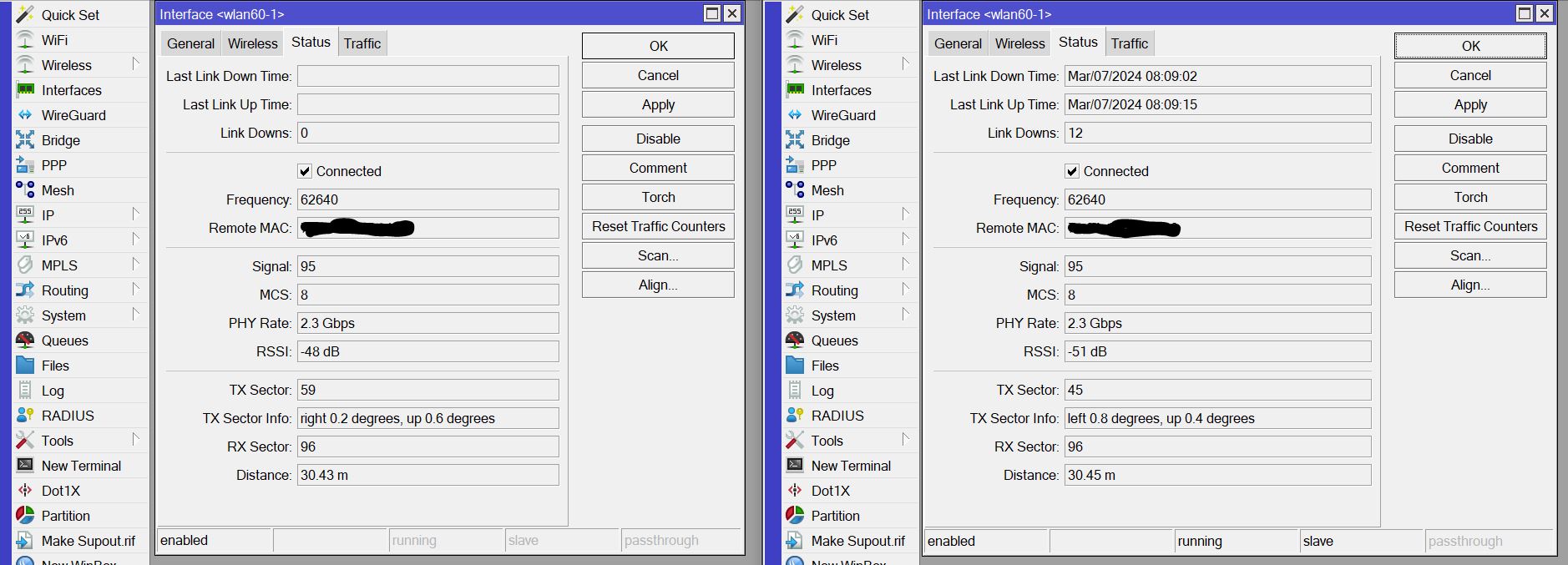
Task: Click the Bridge icon in the right window's sidebar
Action: coord(795,140)
